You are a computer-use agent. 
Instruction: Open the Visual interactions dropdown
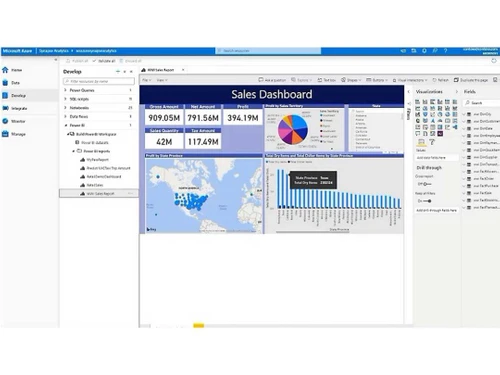pyautogui.click(x=410, y=80)
